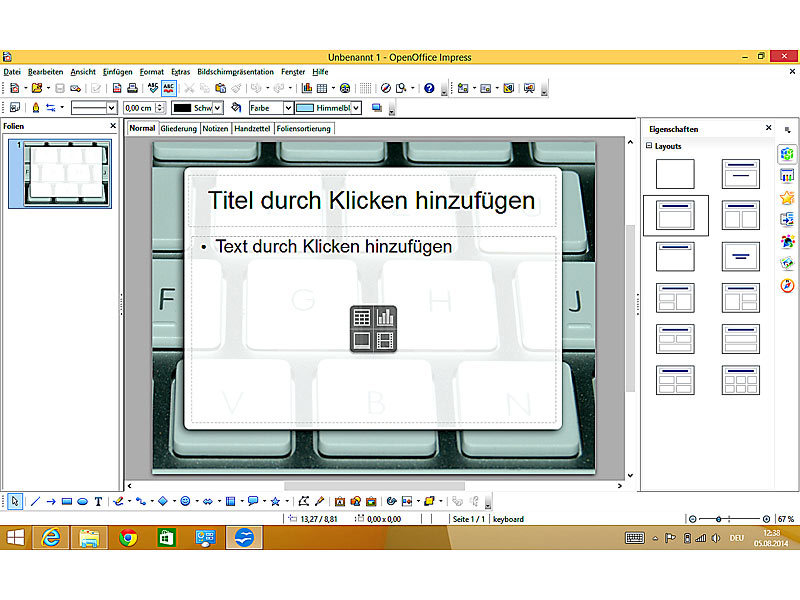The image size is (800, 600).
Task: Open the Einfügen menu
Action: pyautogui.click(x=117, y=72)
